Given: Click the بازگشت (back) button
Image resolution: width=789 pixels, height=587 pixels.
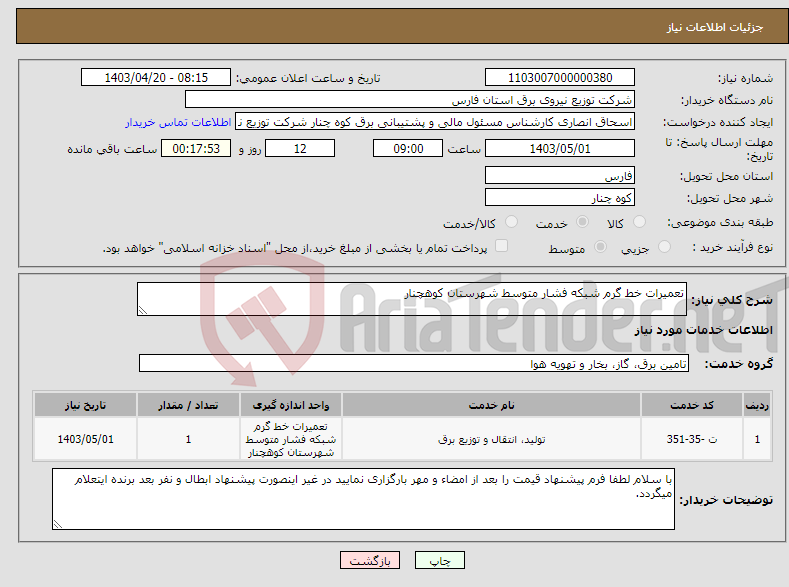Looking at the screenshot, I should [x=370, y=560].
